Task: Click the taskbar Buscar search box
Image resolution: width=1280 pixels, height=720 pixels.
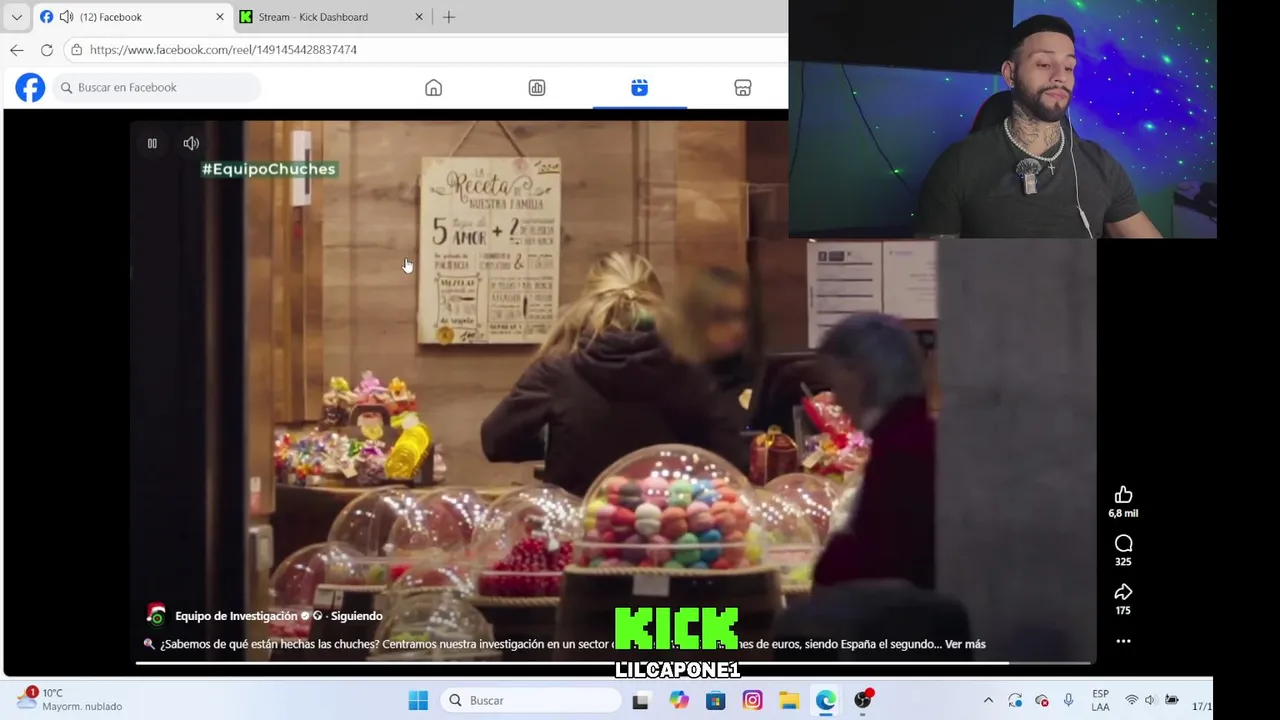Action: point(531,700)
